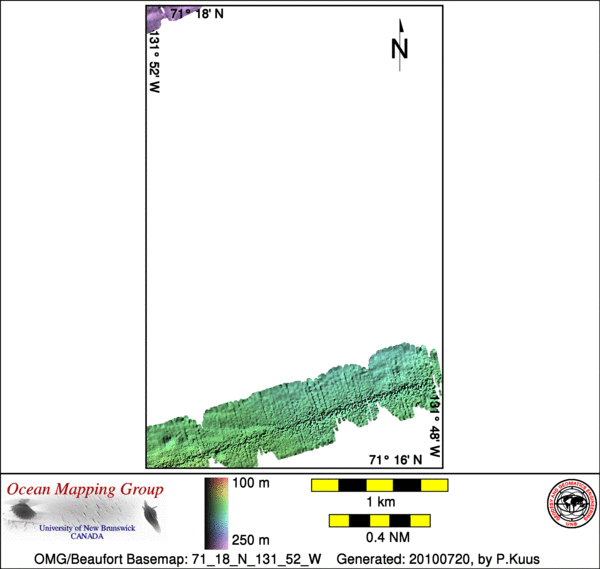Click the depth color scale bar

click(x=214, y=512)
